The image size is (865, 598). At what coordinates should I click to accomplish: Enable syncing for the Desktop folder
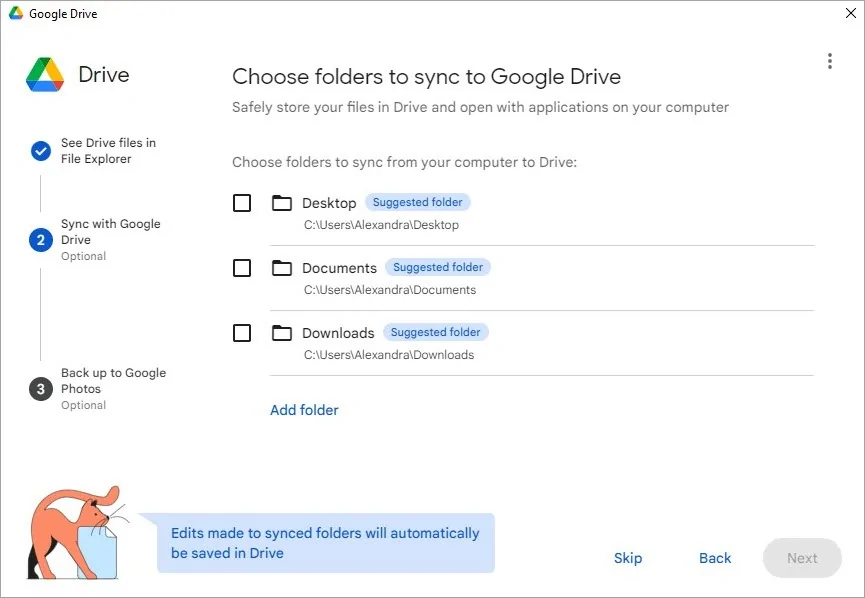[x=241, y=202]
